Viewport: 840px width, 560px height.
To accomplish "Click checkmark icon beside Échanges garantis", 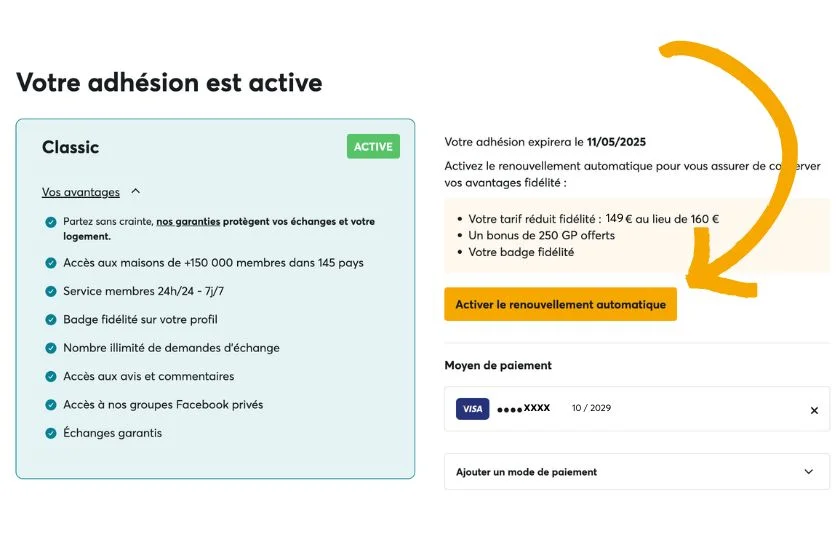I will [51, 433].
